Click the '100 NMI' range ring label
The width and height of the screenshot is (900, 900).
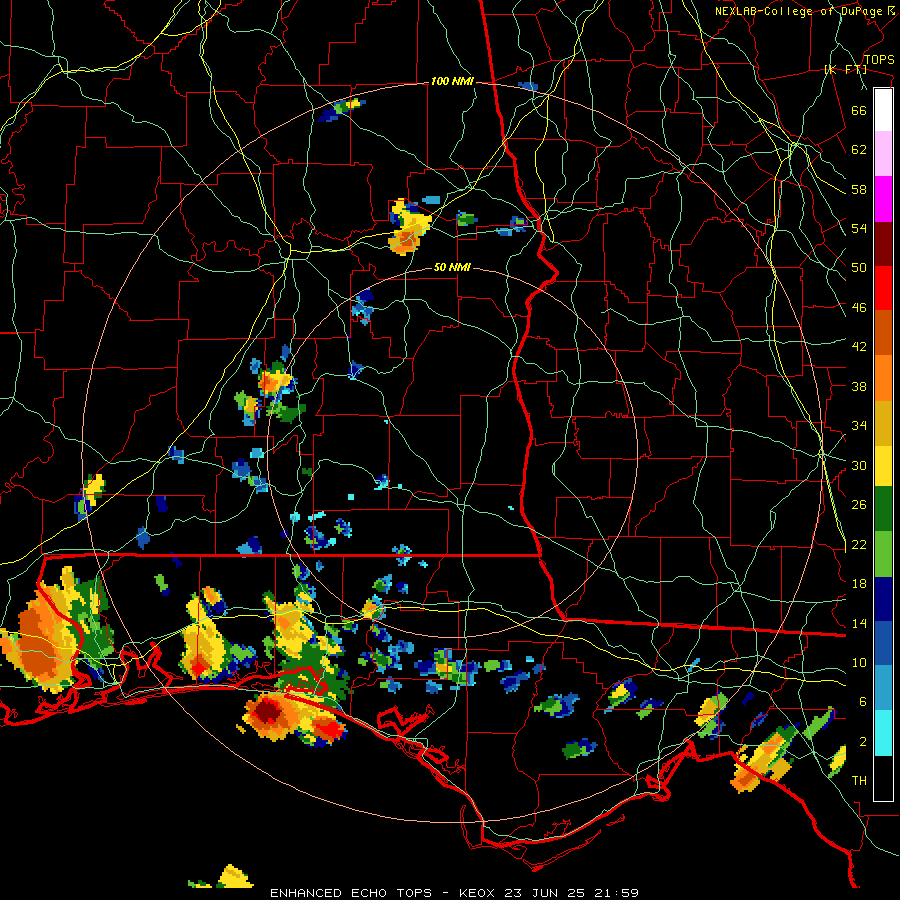click(452, 82)
